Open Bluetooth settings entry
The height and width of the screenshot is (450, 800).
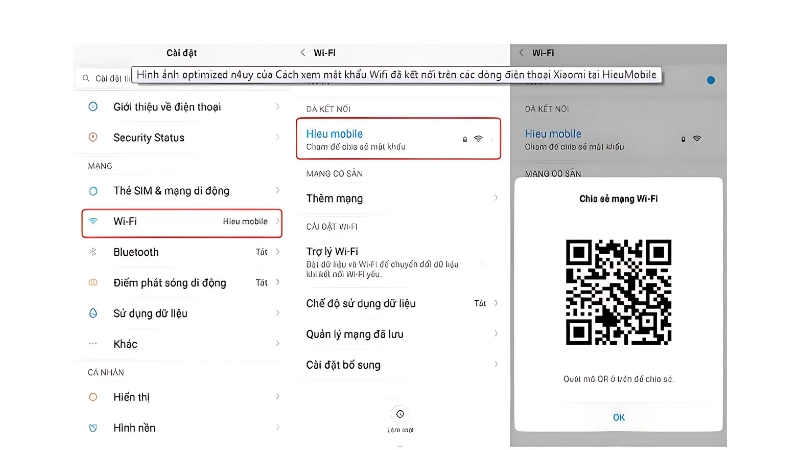tap(182, 252)
